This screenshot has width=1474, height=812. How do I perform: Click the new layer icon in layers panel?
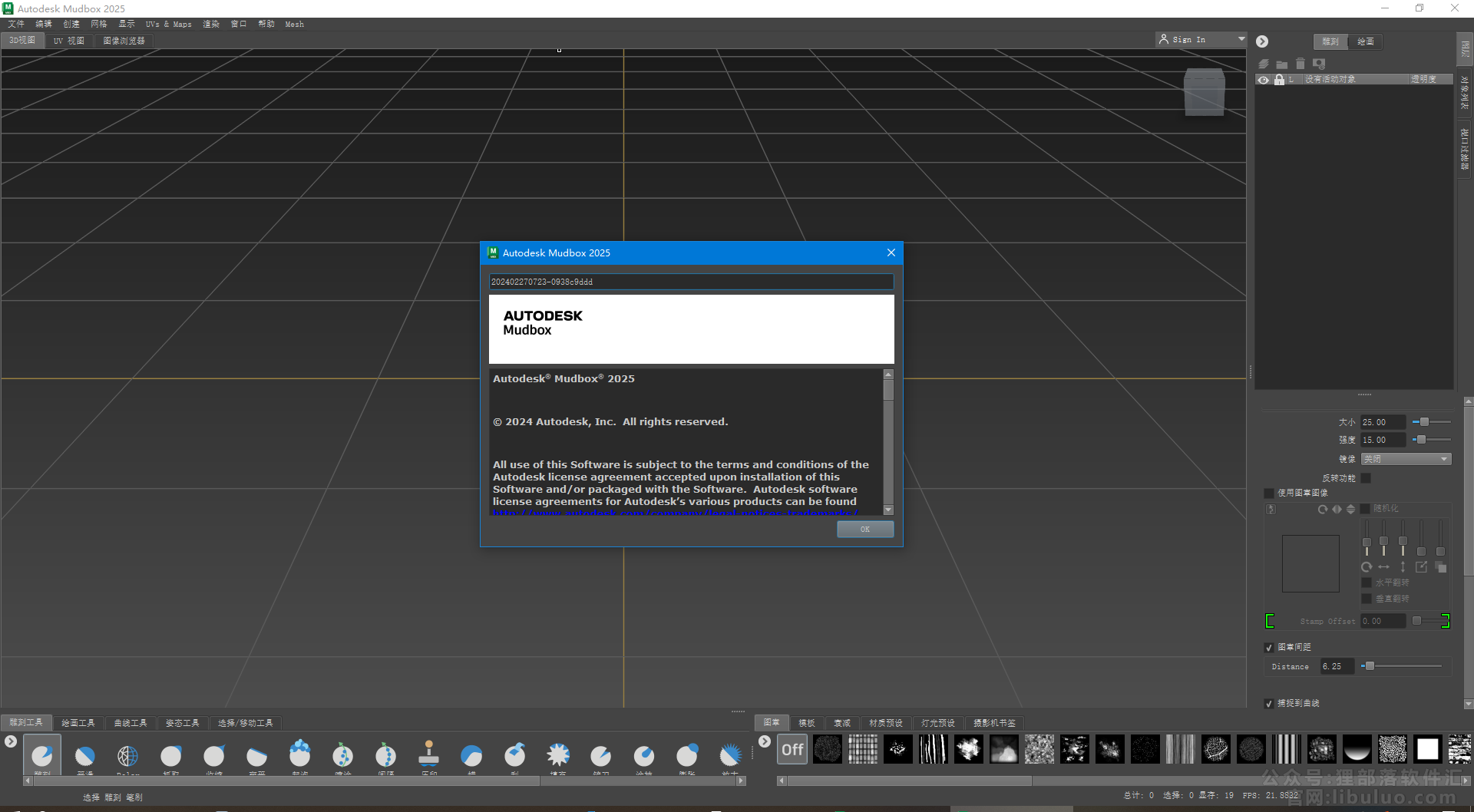[x=1264, y=64]
